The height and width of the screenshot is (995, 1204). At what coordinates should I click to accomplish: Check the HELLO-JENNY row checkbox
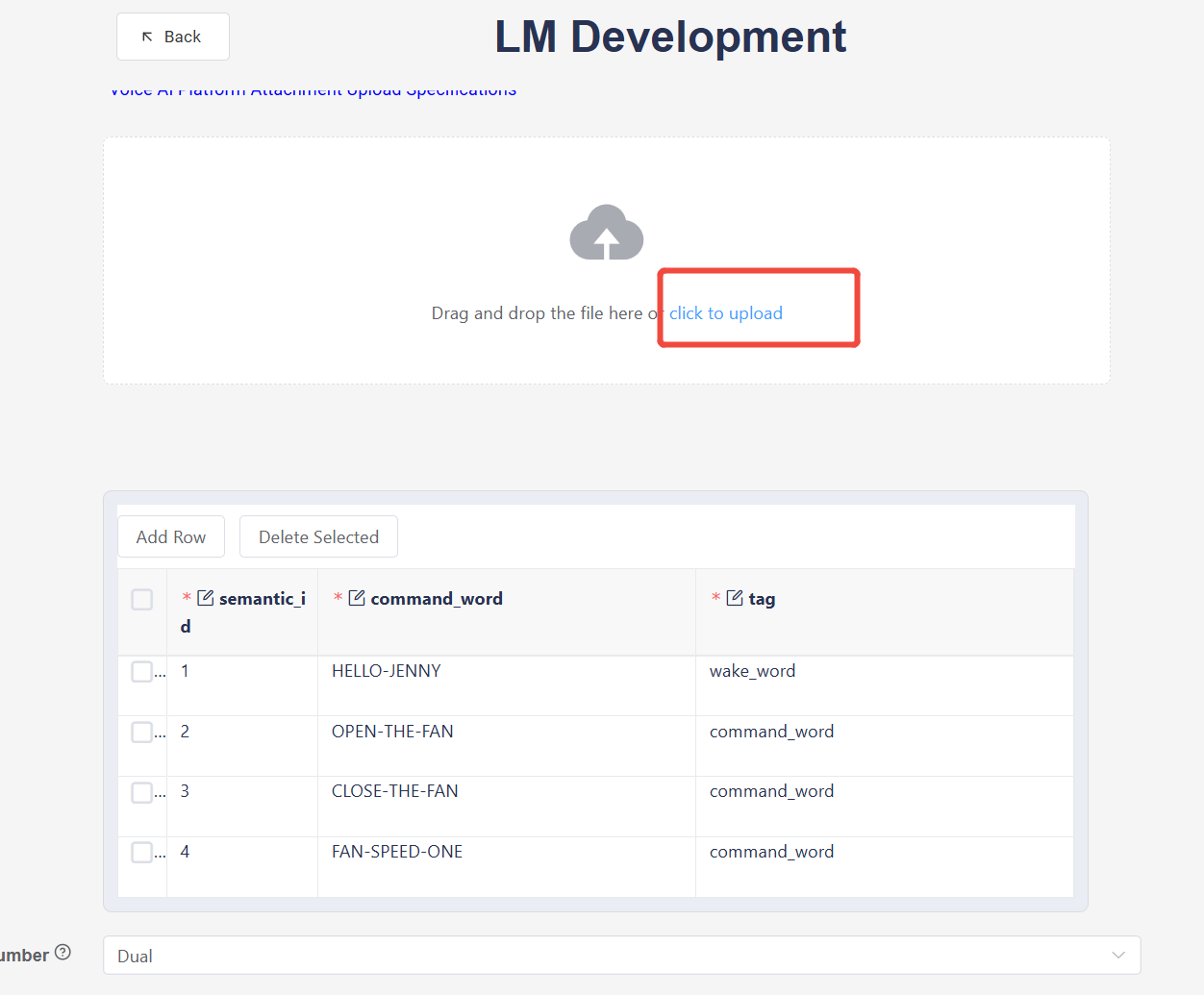pos(142,671)
